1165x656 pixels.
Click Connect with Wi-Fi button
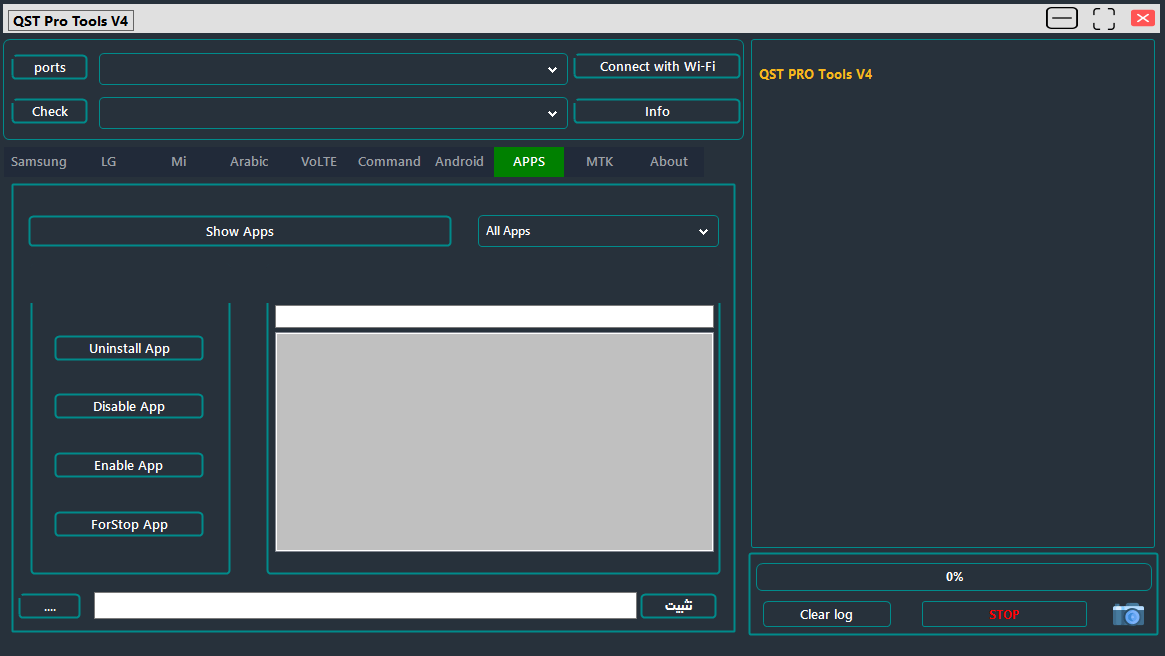coord(657,67)
